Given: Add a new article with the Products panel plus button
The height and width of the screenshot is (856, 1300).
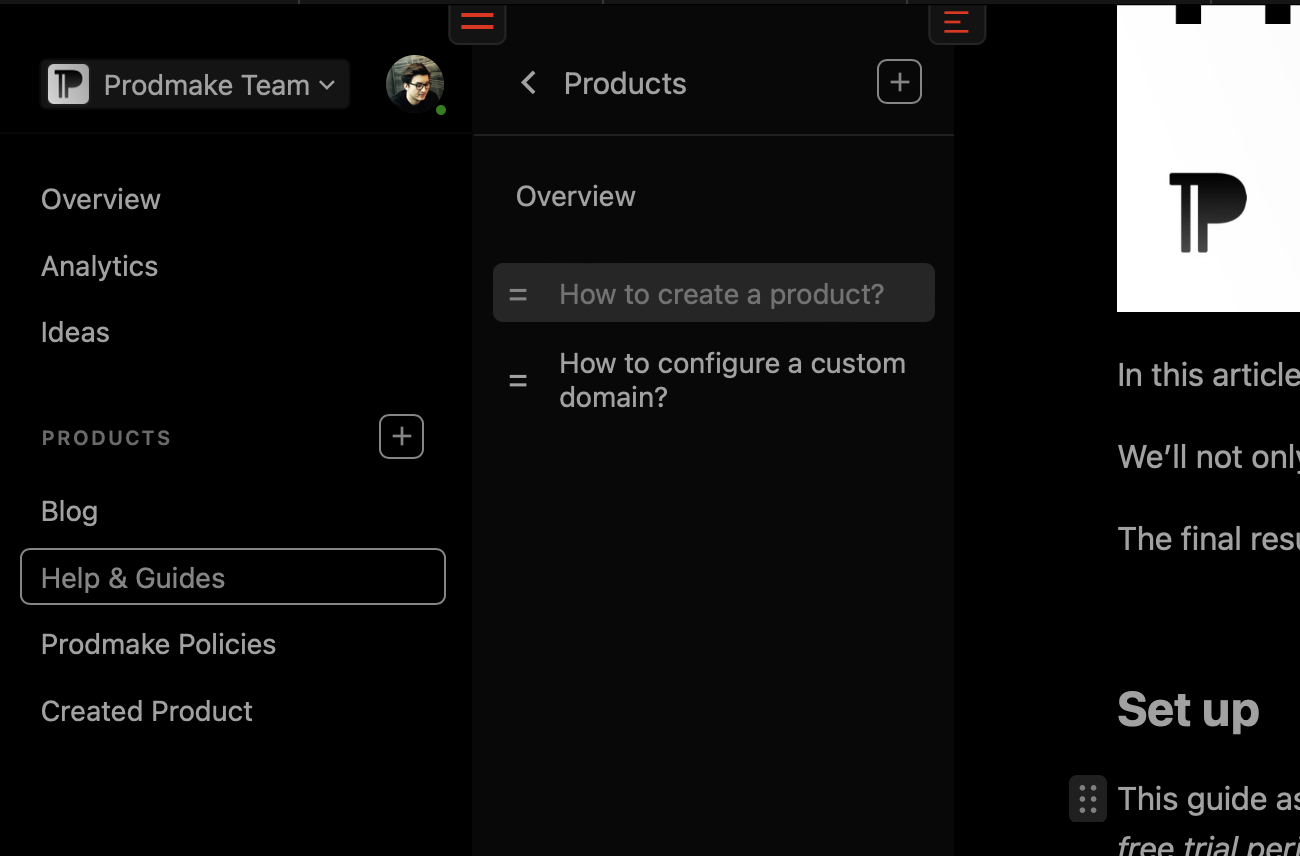Looking at the screenshot, I should (899, 82).
